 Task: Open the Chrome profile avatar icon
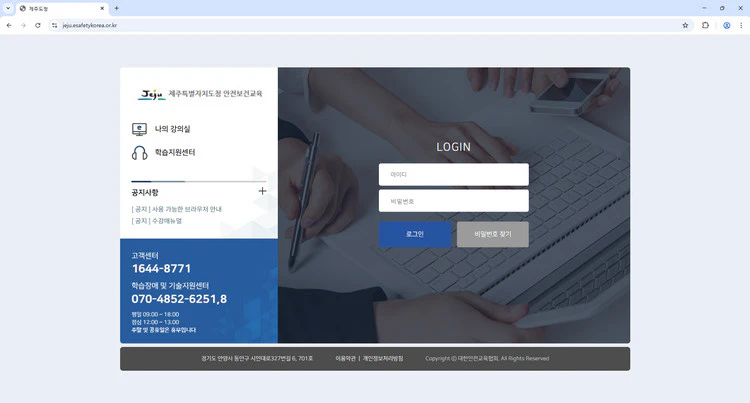point(727,25)
